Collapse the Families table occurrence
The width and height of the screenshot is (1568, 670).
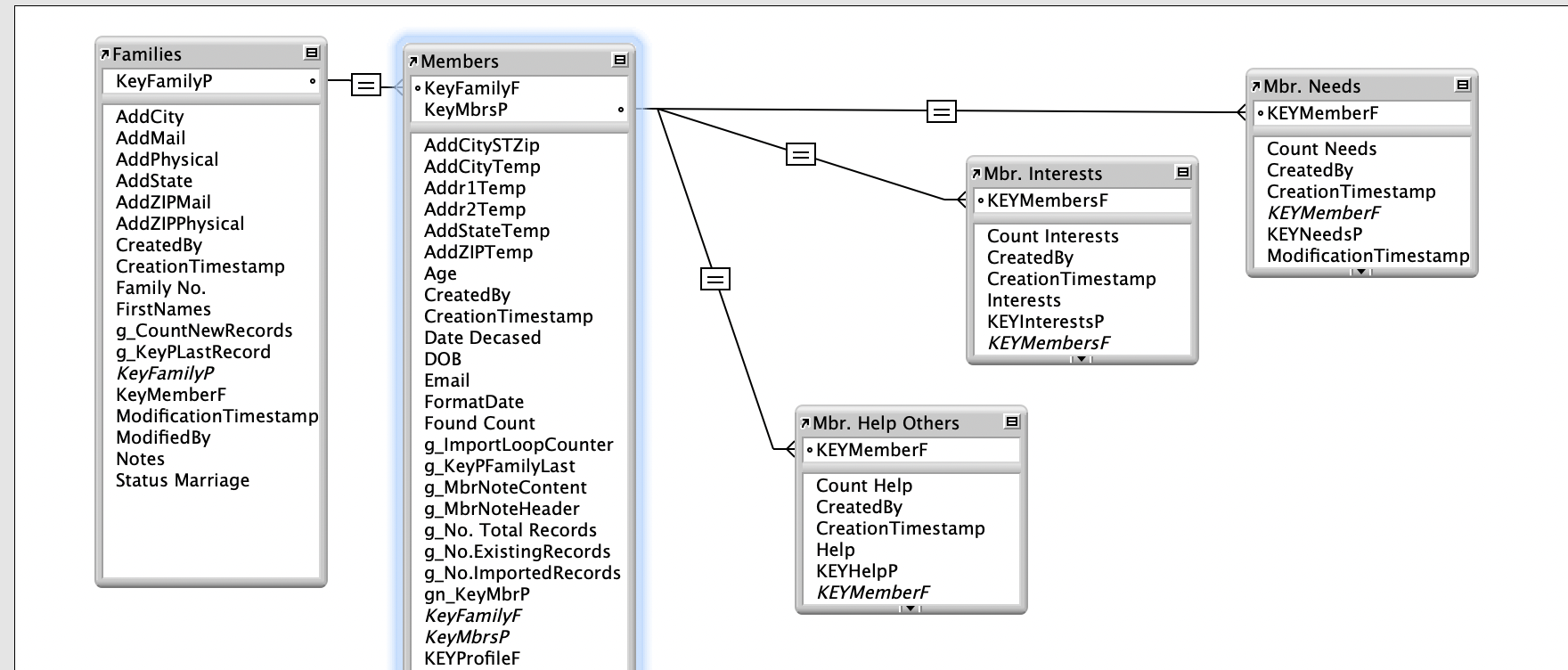tap(311, 53)
